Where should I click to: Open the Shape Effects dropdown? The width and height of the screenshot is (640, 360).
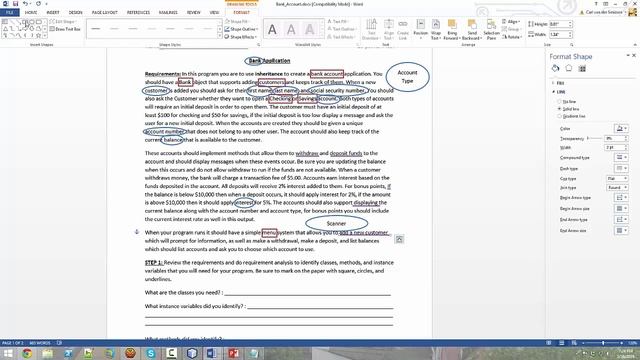pyautogui.click(x=240, y=37)
